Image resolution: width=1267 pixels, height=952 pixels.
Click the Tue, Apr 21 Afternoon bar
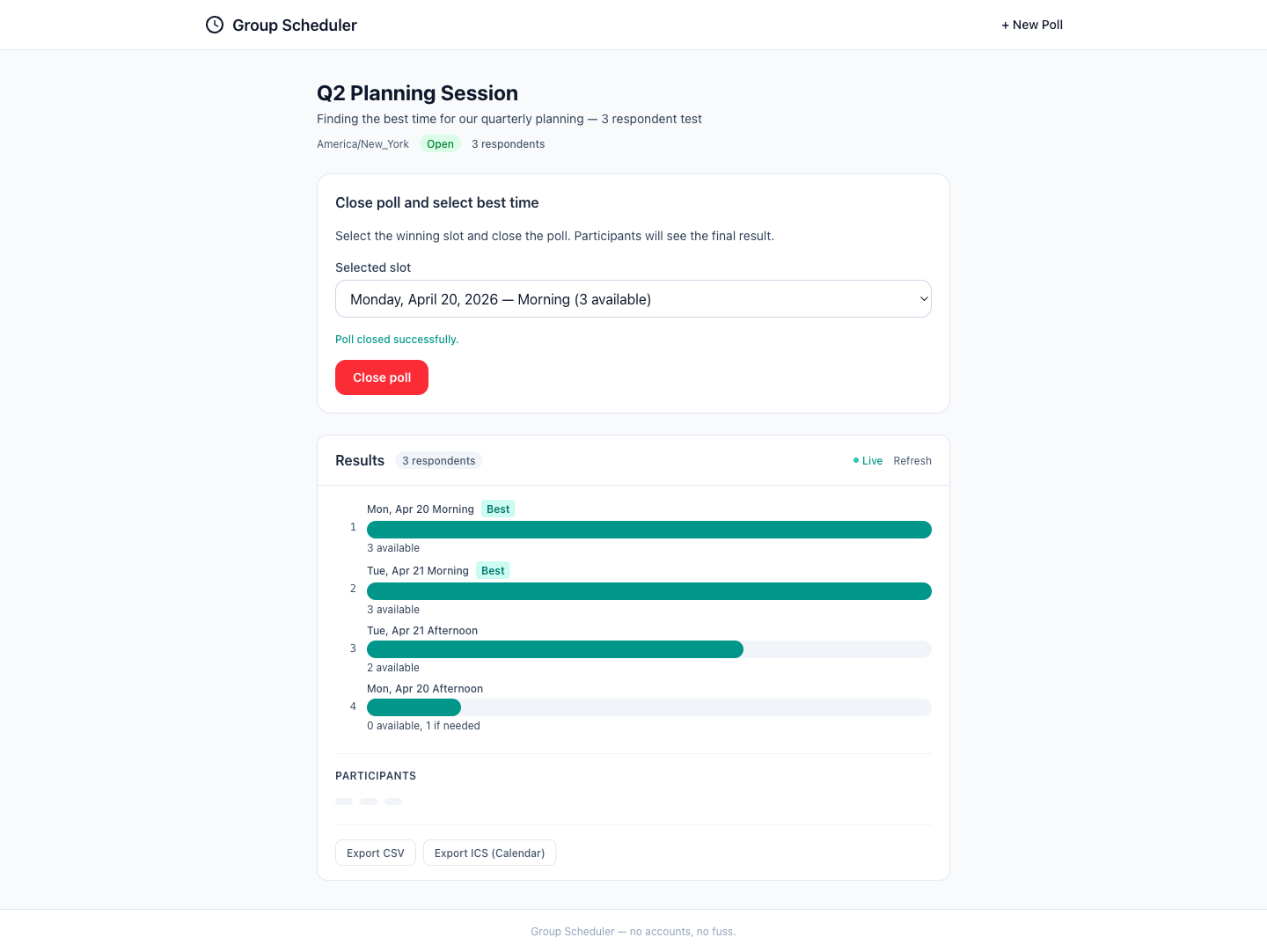tap(554, 649)
